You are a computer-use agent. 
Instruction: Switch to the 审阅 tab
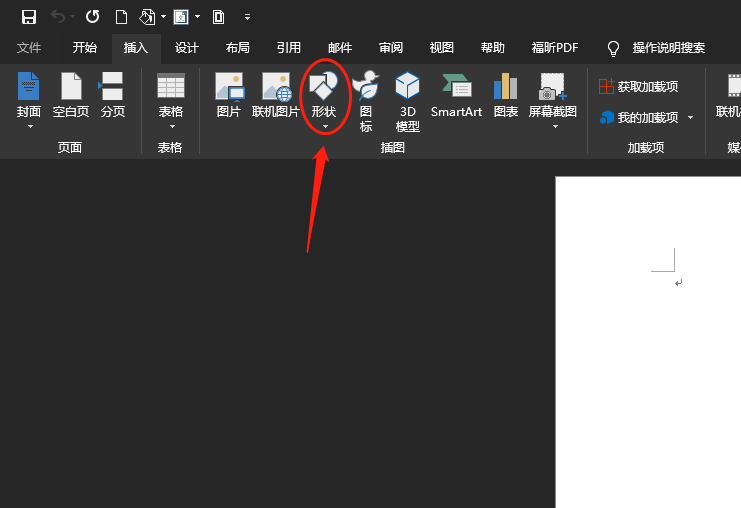click(x=391, y=48)
